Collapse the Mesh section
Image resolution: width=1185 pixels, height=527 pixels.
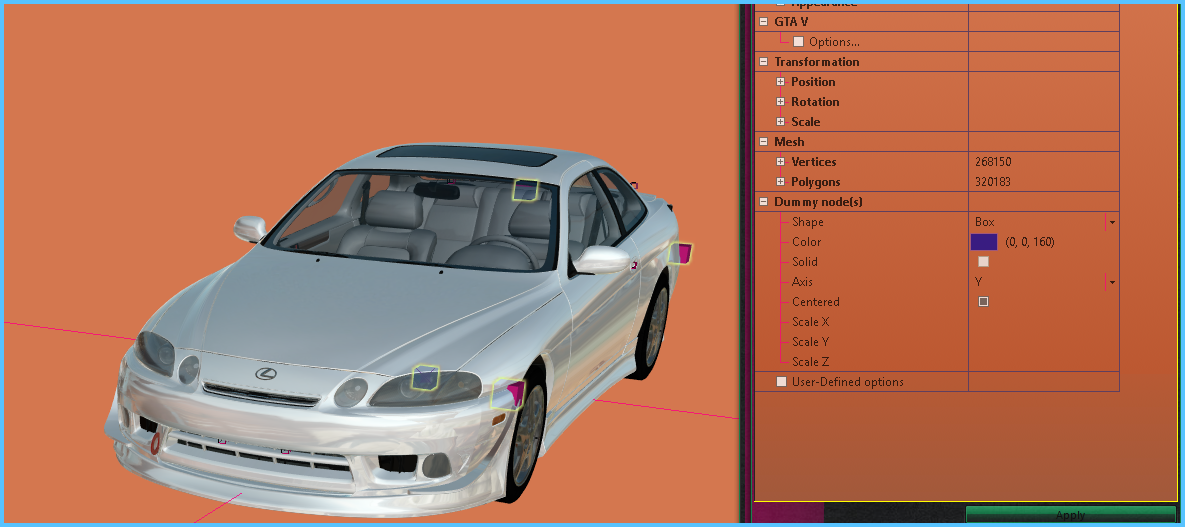(763, 142)
